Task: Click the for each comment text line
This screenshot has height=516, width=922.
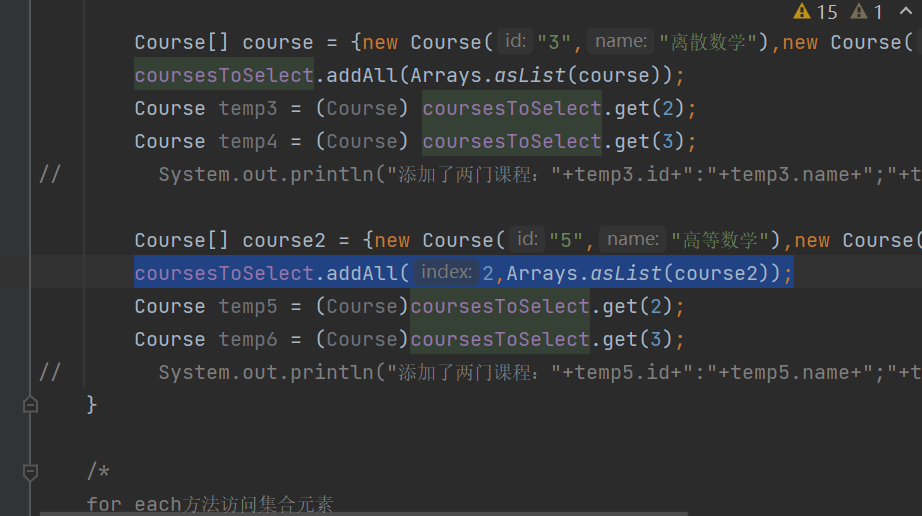Action: point(210,504)
